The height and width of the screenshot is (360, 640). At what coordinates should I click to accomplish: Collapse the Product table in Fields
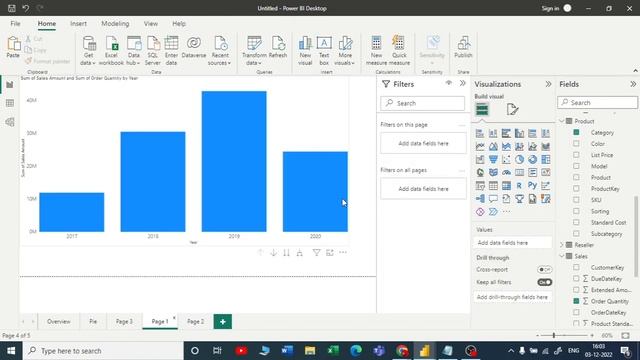562,121
